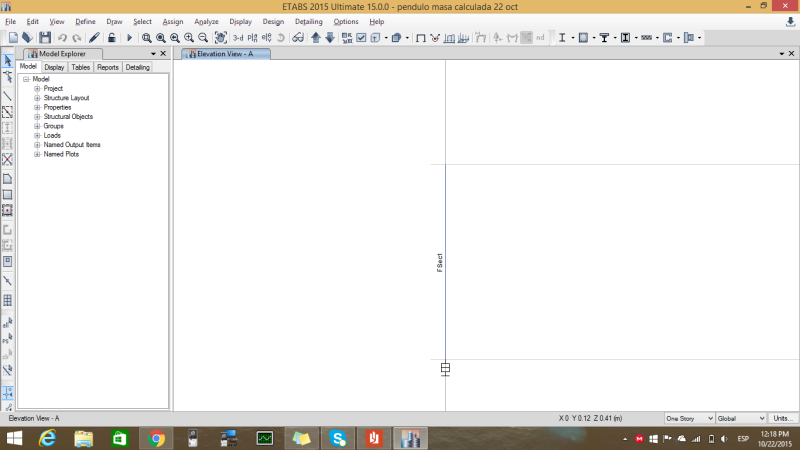Viewport: 800px width, 450px height.
Task: Select the Pan hand tool
Action: [220, 37]
